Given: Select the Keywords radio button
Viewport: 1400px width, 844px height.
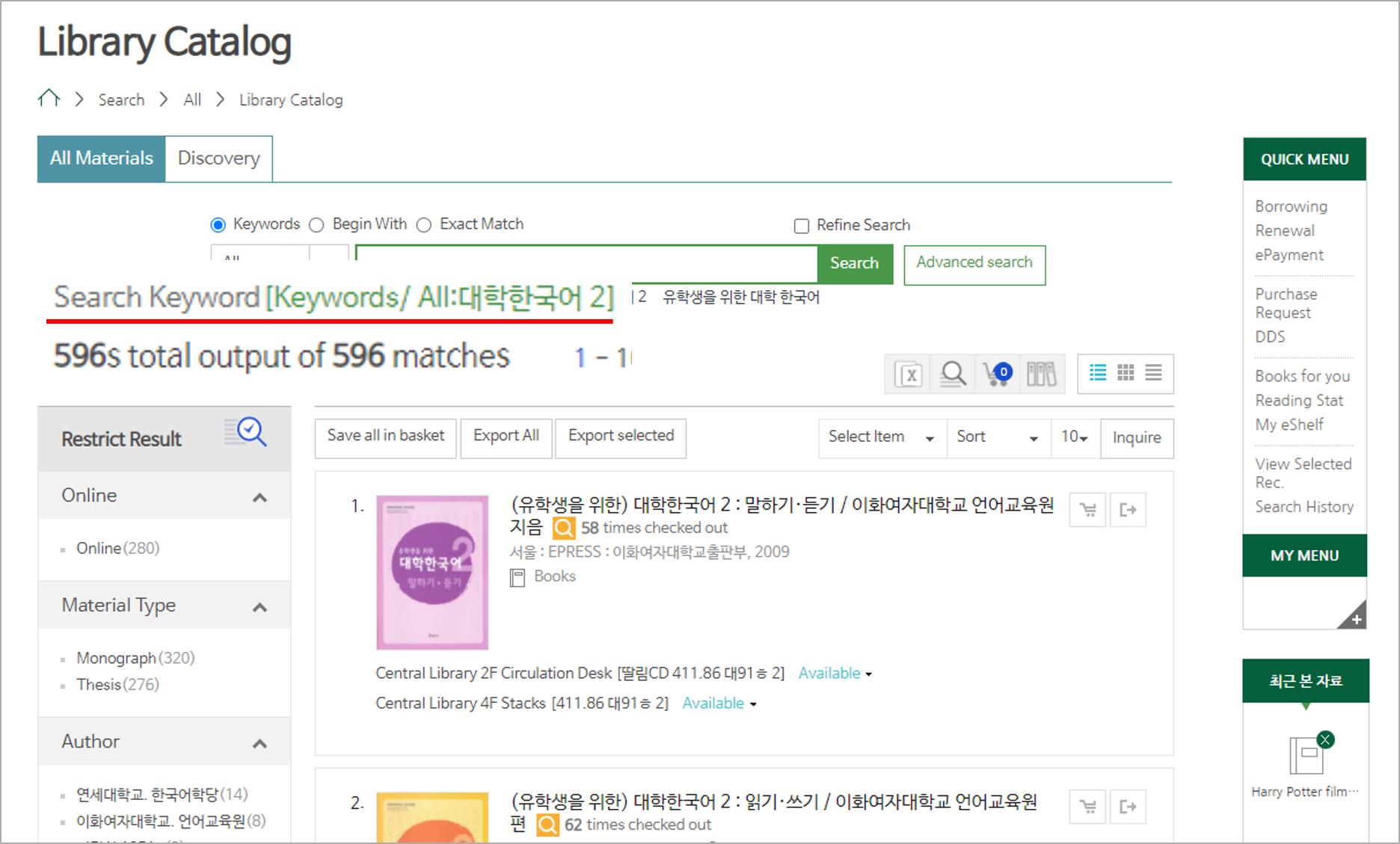Looking at the screenshot, I should (x=218, y=225).
